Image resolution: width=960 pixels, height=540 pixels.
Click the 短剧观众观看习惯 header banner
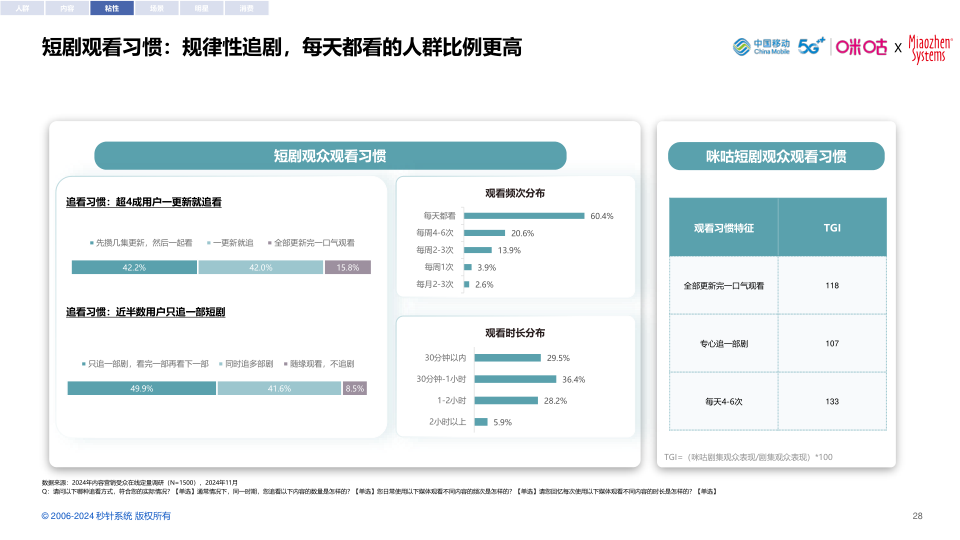pos(330,156)
